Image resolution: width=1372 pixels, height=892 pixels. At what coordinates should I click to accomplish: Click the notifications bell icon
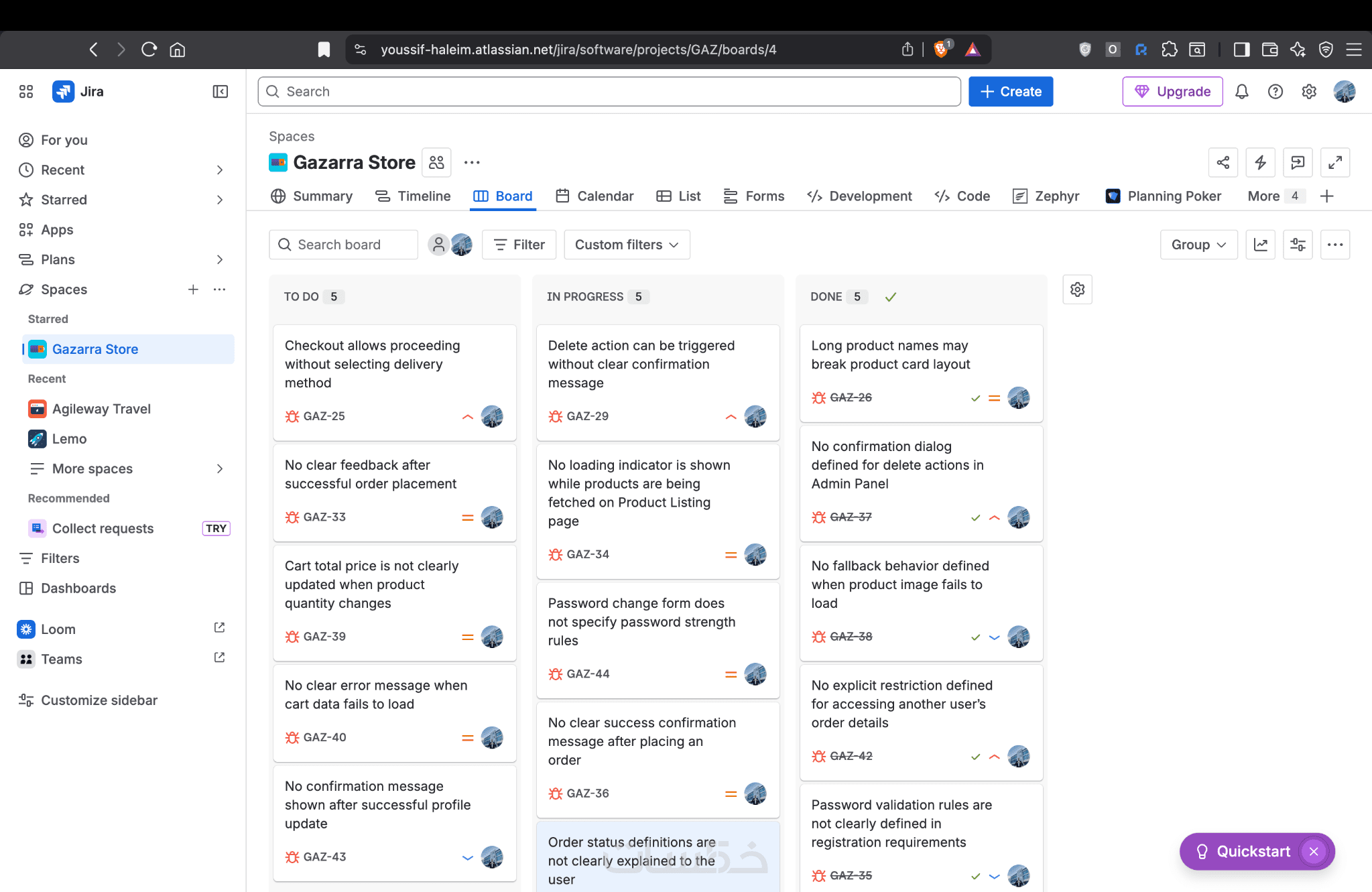coord(1241,92)
